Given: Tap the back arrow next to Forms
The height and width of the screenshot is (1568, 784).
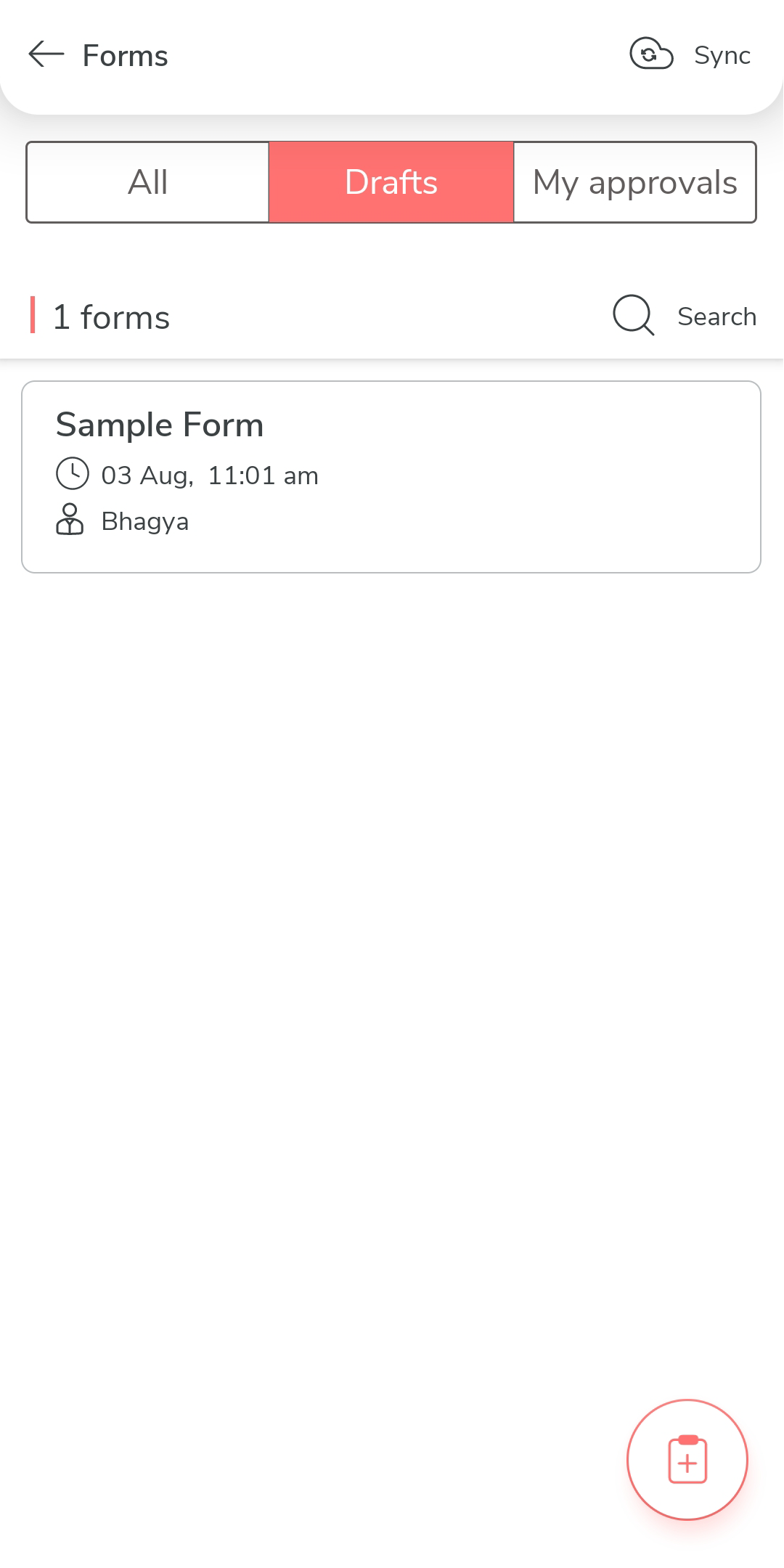Looking at the screenshot, I should [x=46, y=54].
